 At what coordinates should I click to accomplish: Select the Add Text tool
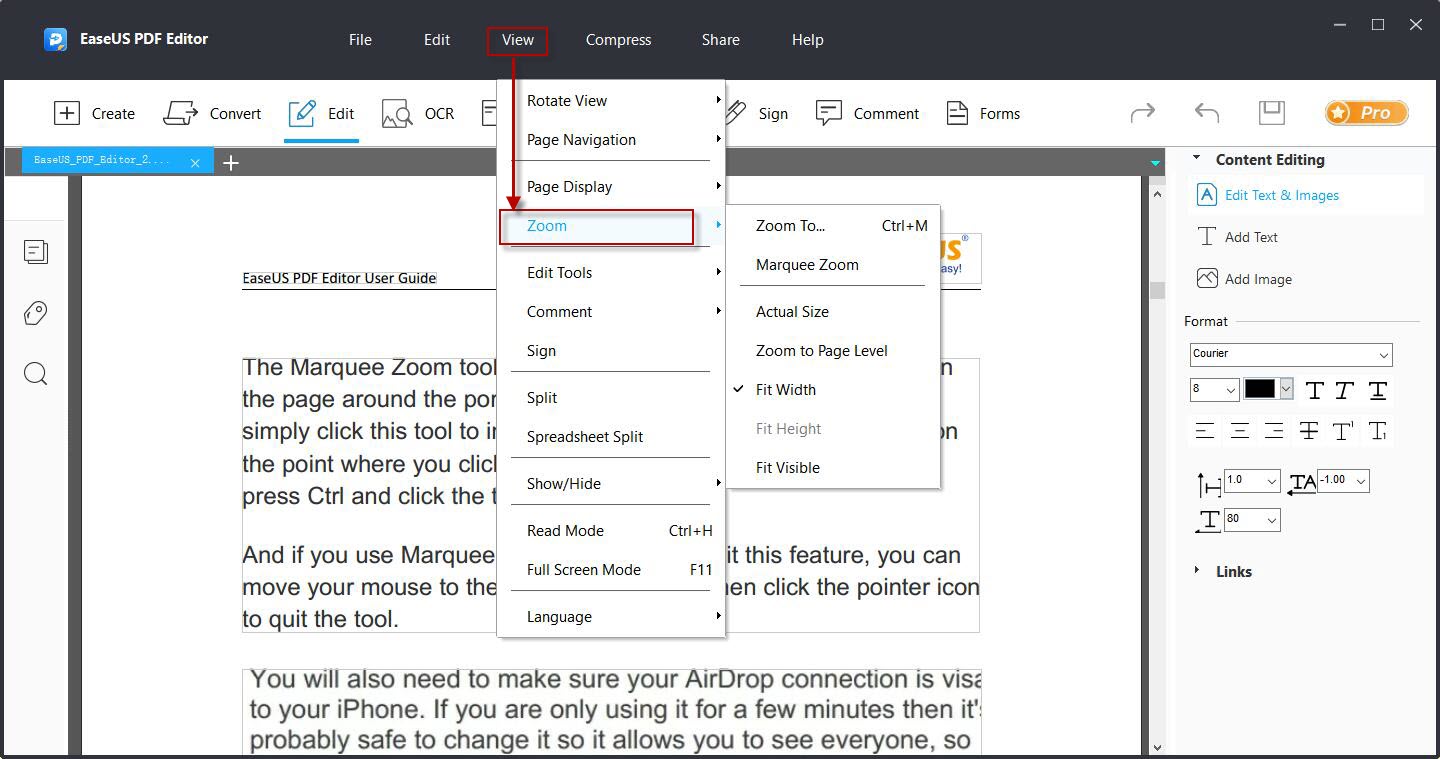click(1250, 237)
